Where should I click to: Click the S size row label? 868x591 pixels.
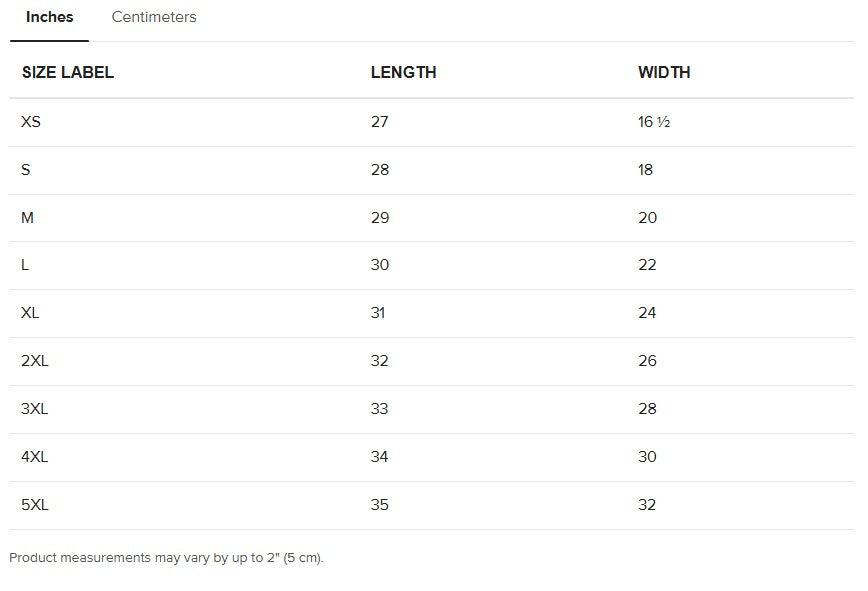[26, 170]
